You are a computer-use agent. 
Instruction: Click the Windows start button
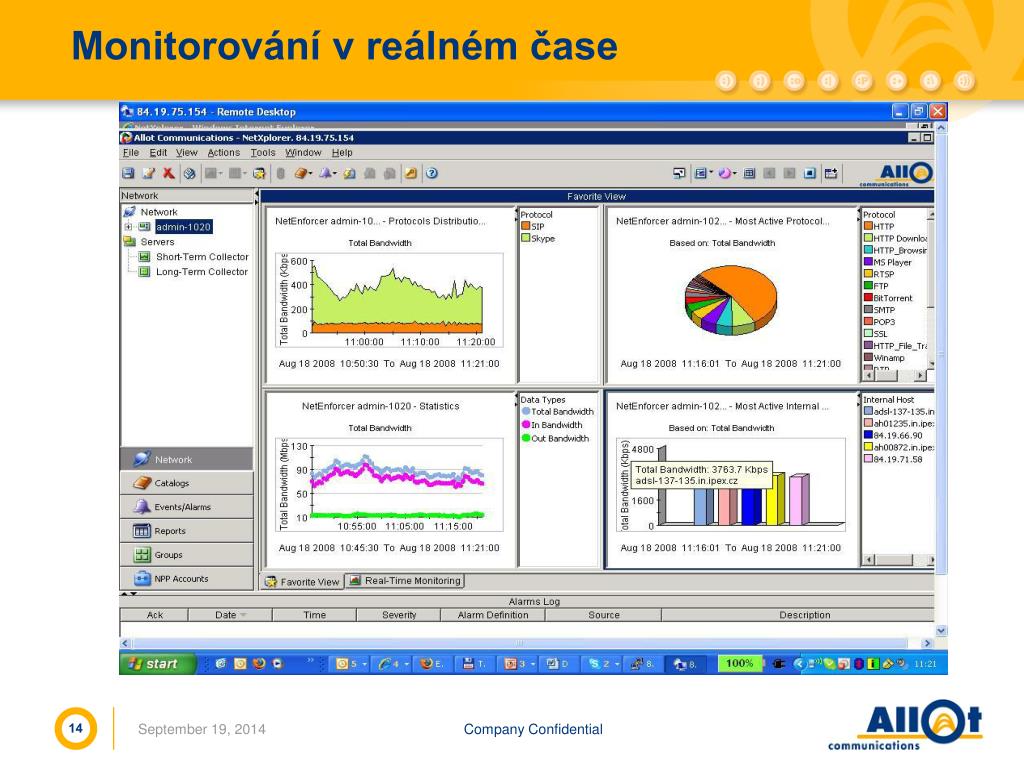pos(158,664)
